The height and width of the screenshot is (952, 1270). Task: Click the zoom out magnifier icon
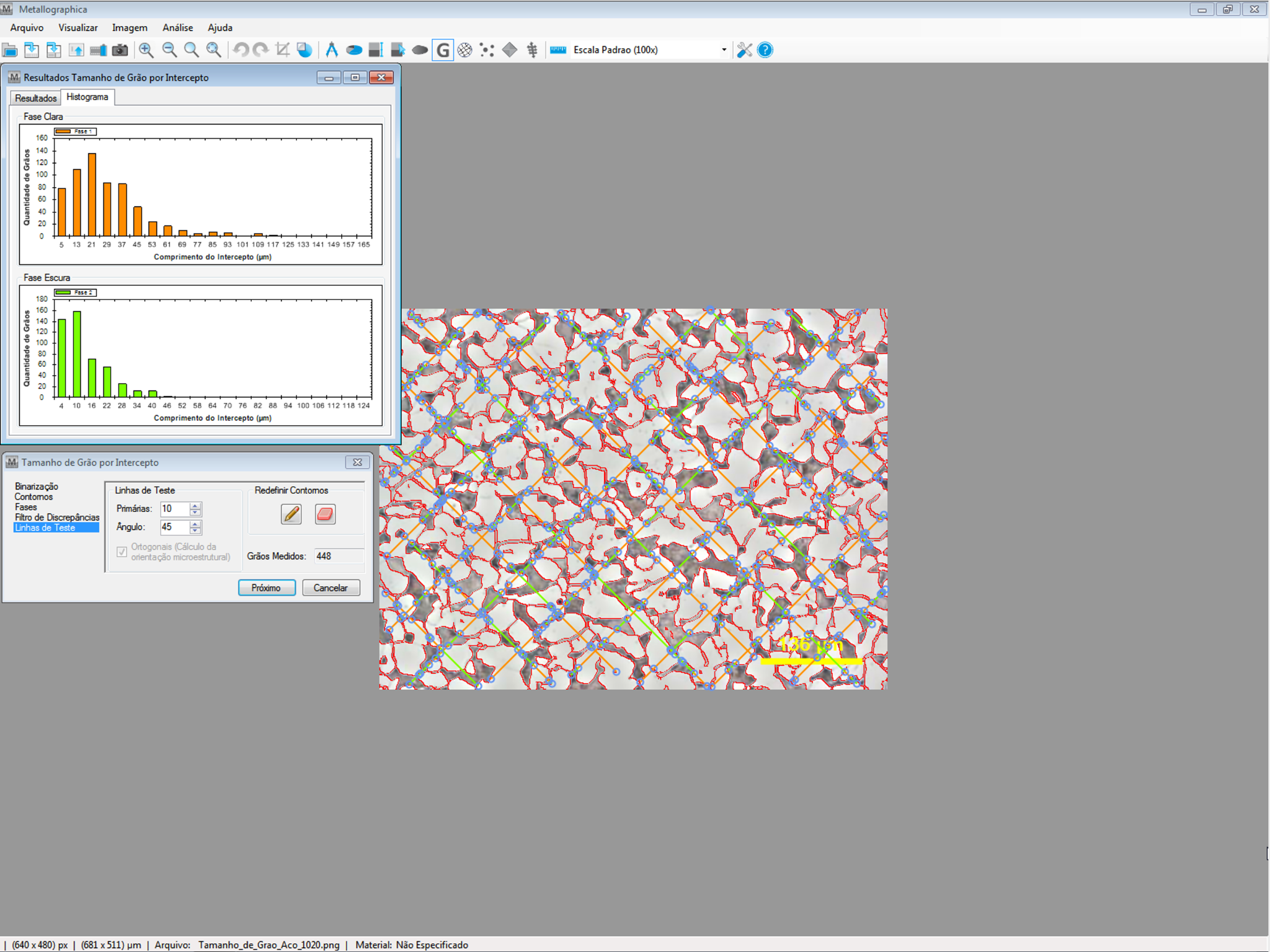coord(169,50)
